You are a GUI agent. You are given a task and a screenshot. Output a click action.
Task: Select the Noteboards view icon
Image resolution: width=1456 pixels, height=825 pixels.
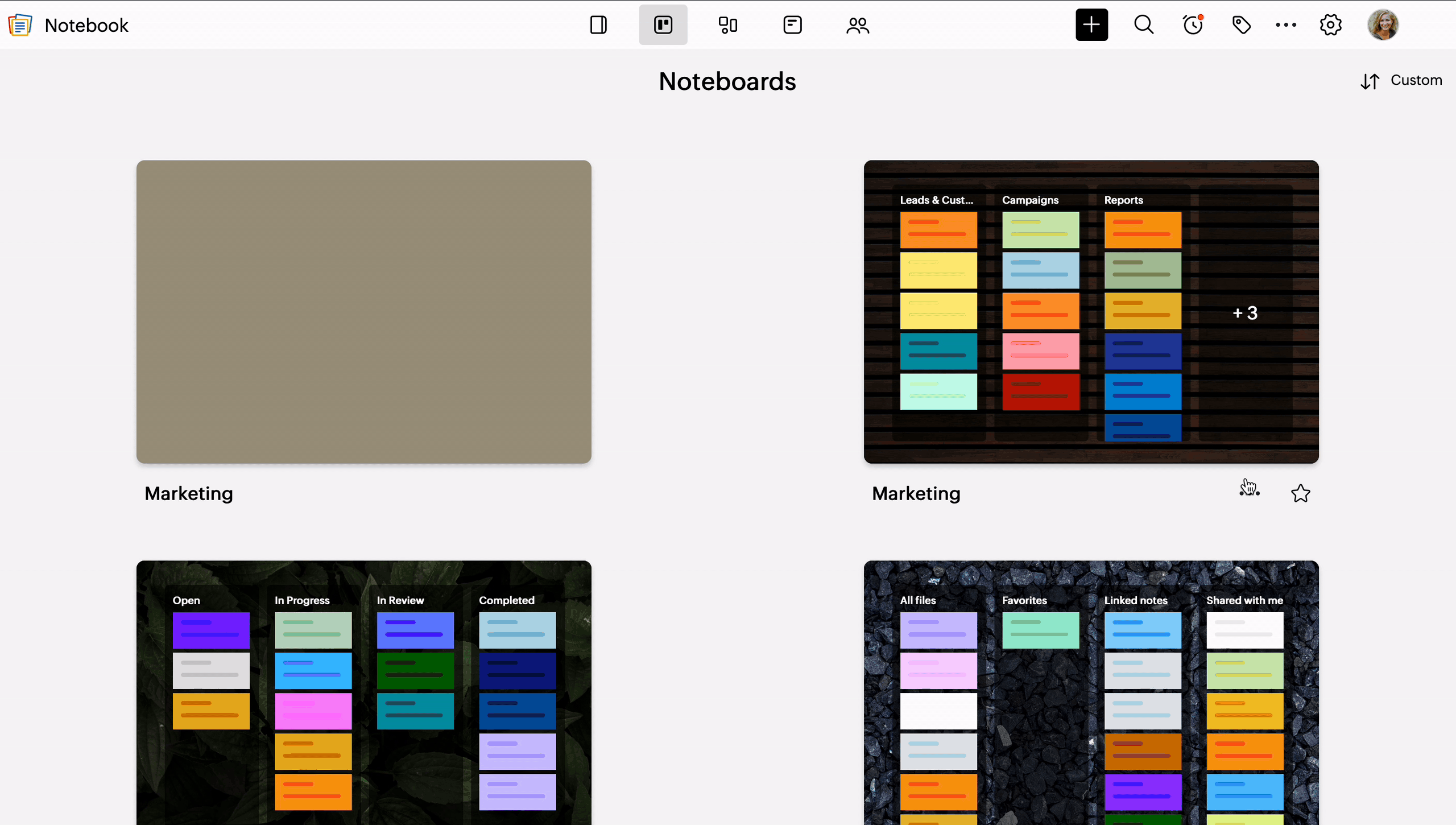[x=663, y=25]
